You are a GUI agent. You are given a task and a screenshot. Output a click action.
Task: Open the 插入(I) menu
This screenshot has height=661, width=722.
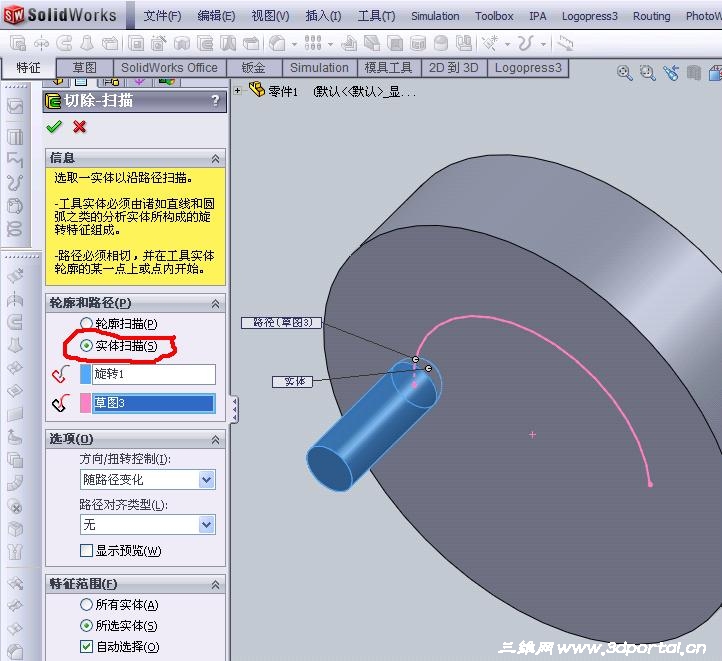pos(323,16)
